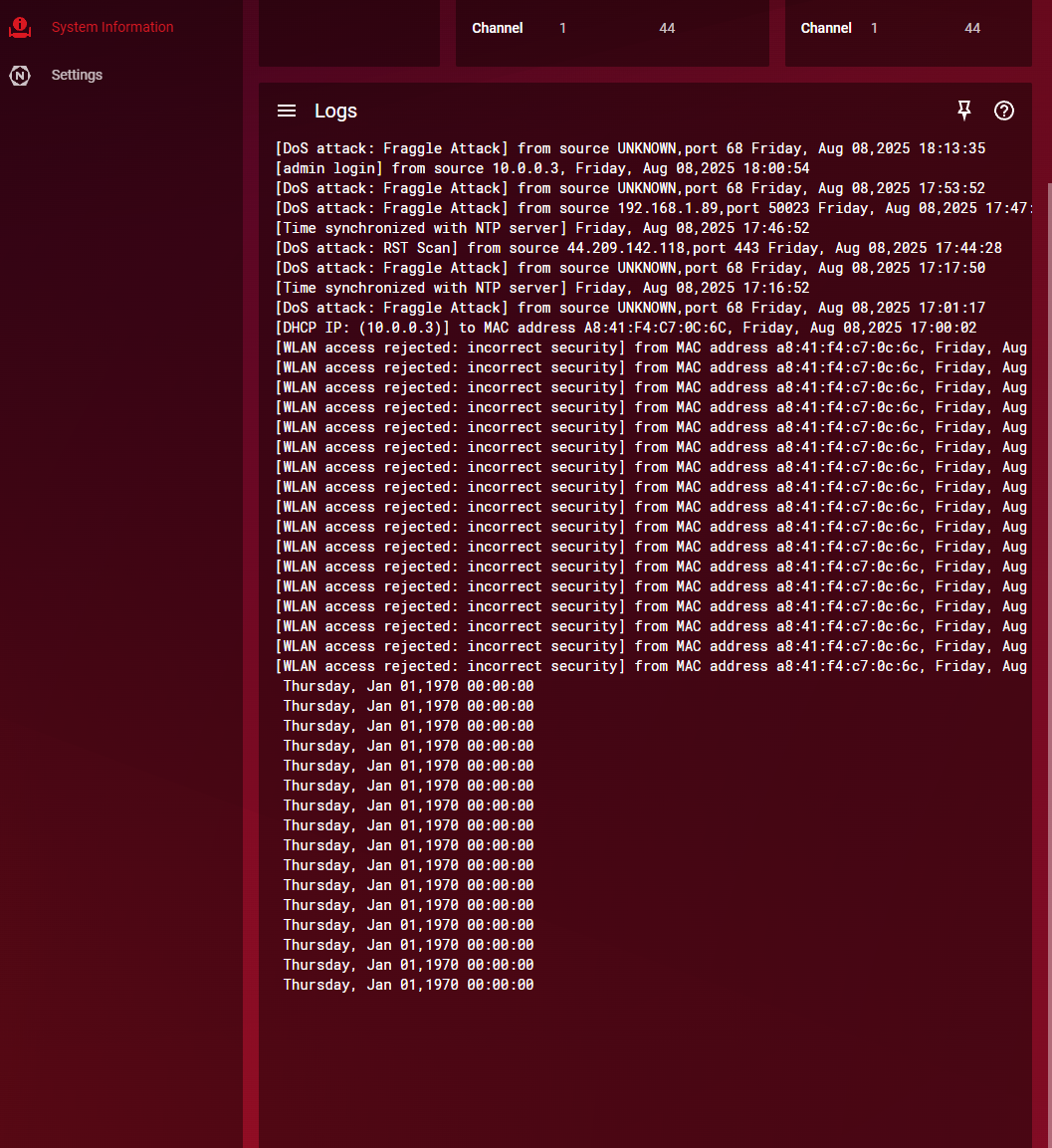The width and height of the screenshot is (1052, 1148).
Task: Click the last WLAN access rejected entry
Action: coord(652,666)
